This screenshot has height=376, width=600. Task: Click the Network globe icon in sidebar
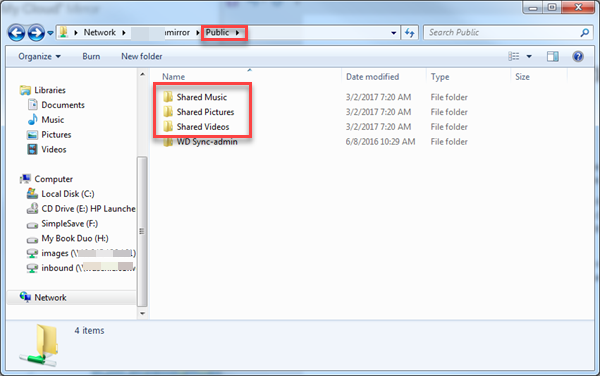pyautogui.click(x=25, y=297)
